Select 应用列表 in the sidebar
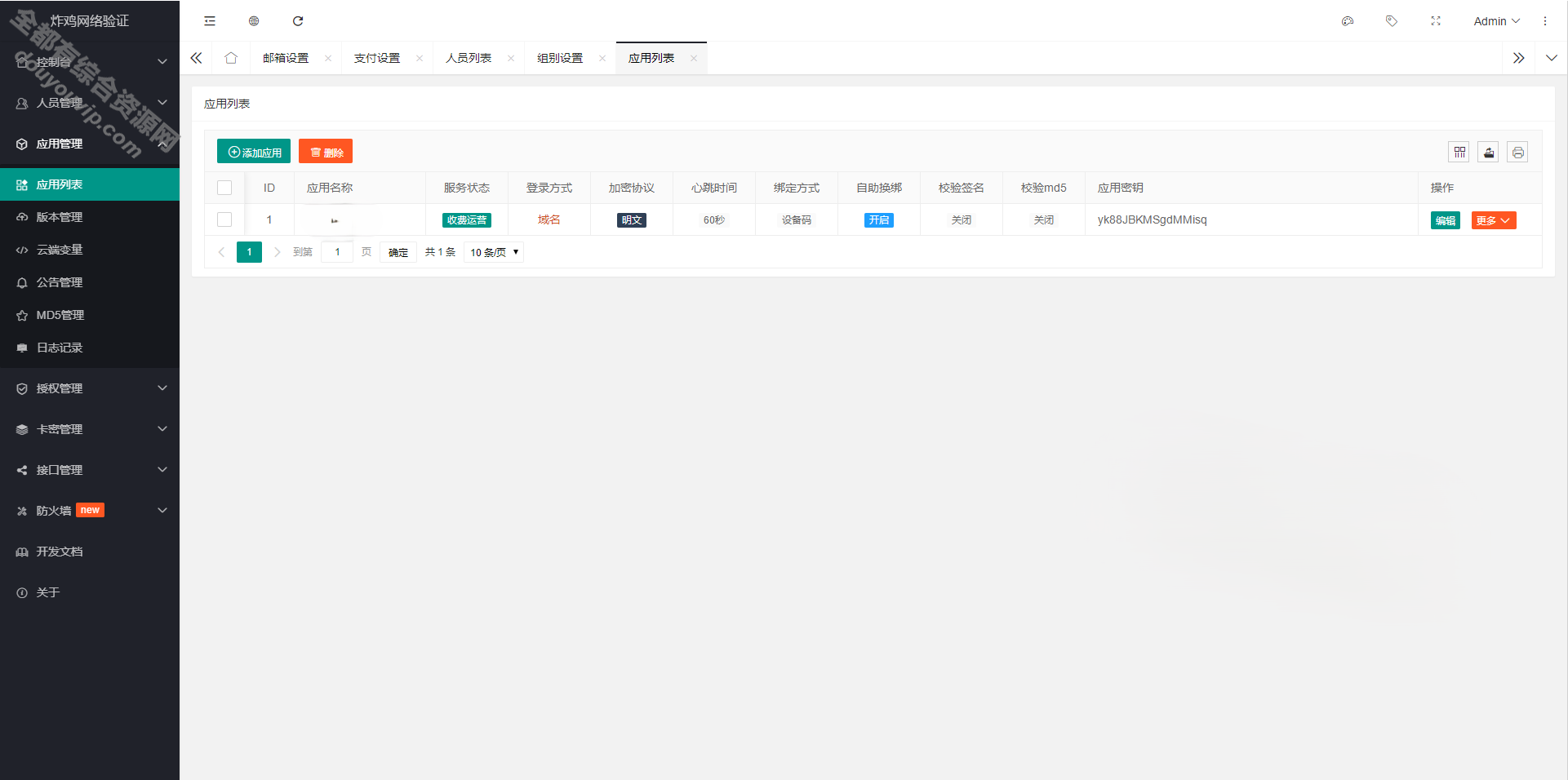This screenshot has height=780, width=1568. tap(90, 184)
